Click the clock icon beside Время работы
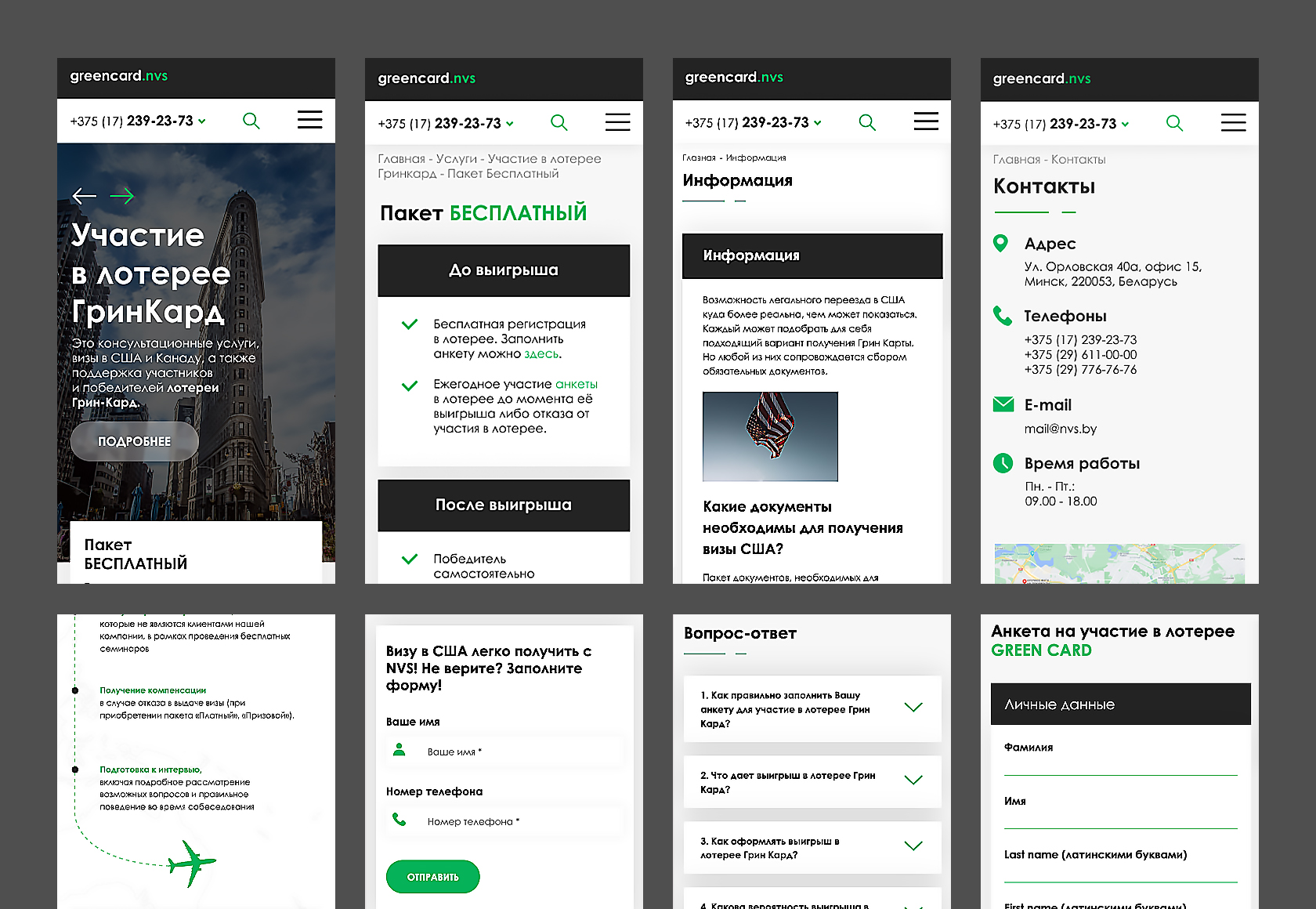Viewport: 1316px width, 909px height. [x=1003, y=463]
